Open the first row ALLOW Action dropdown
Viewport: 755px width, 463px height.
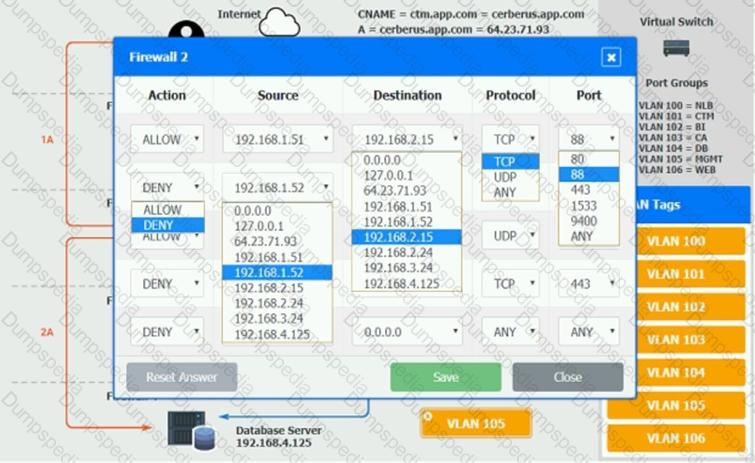point(166,140)
